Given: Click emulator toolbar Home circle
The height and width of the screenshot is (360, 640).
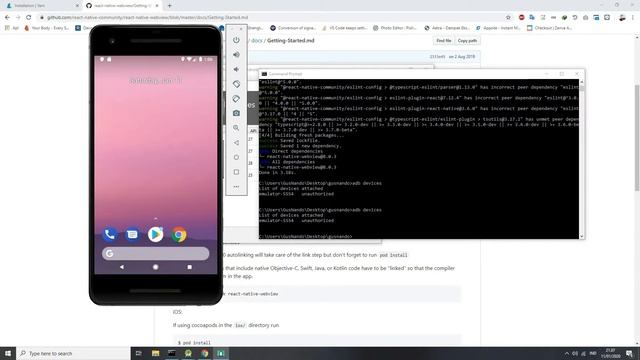Looking at the screenshot, I should tap(236, 157).
